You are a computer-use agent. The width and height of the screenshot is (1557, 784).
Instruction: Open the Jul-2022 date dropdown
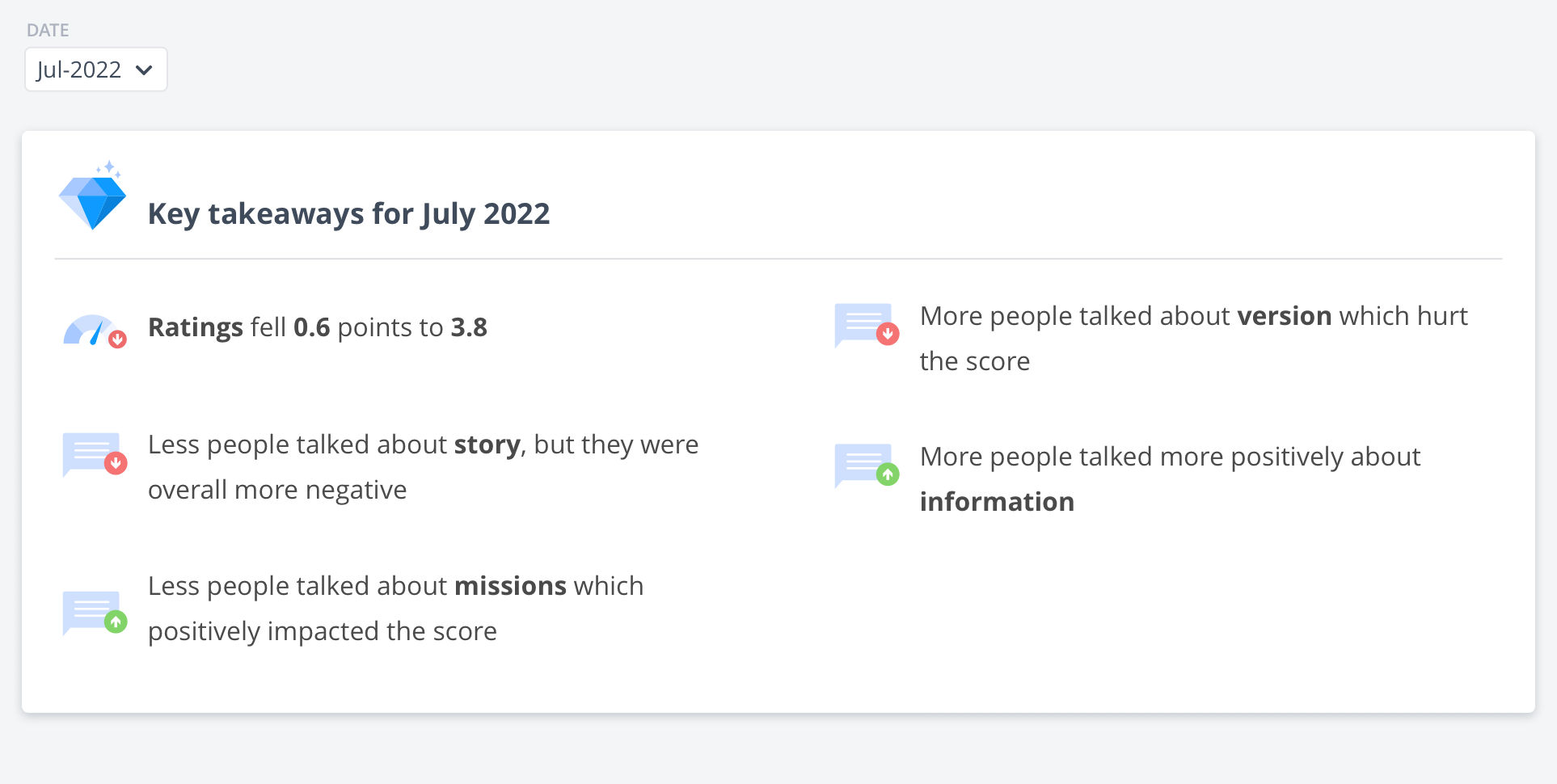coord(95,70)
